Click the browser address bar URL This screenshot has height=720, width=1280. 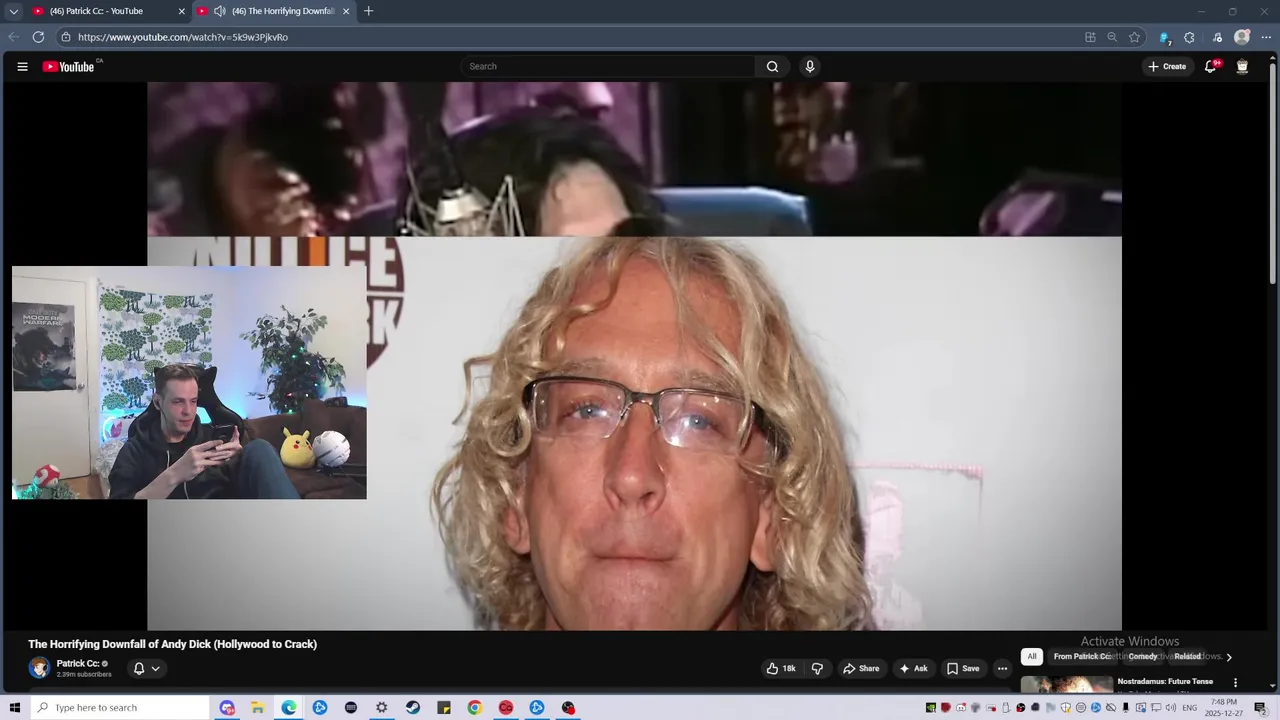183,37
